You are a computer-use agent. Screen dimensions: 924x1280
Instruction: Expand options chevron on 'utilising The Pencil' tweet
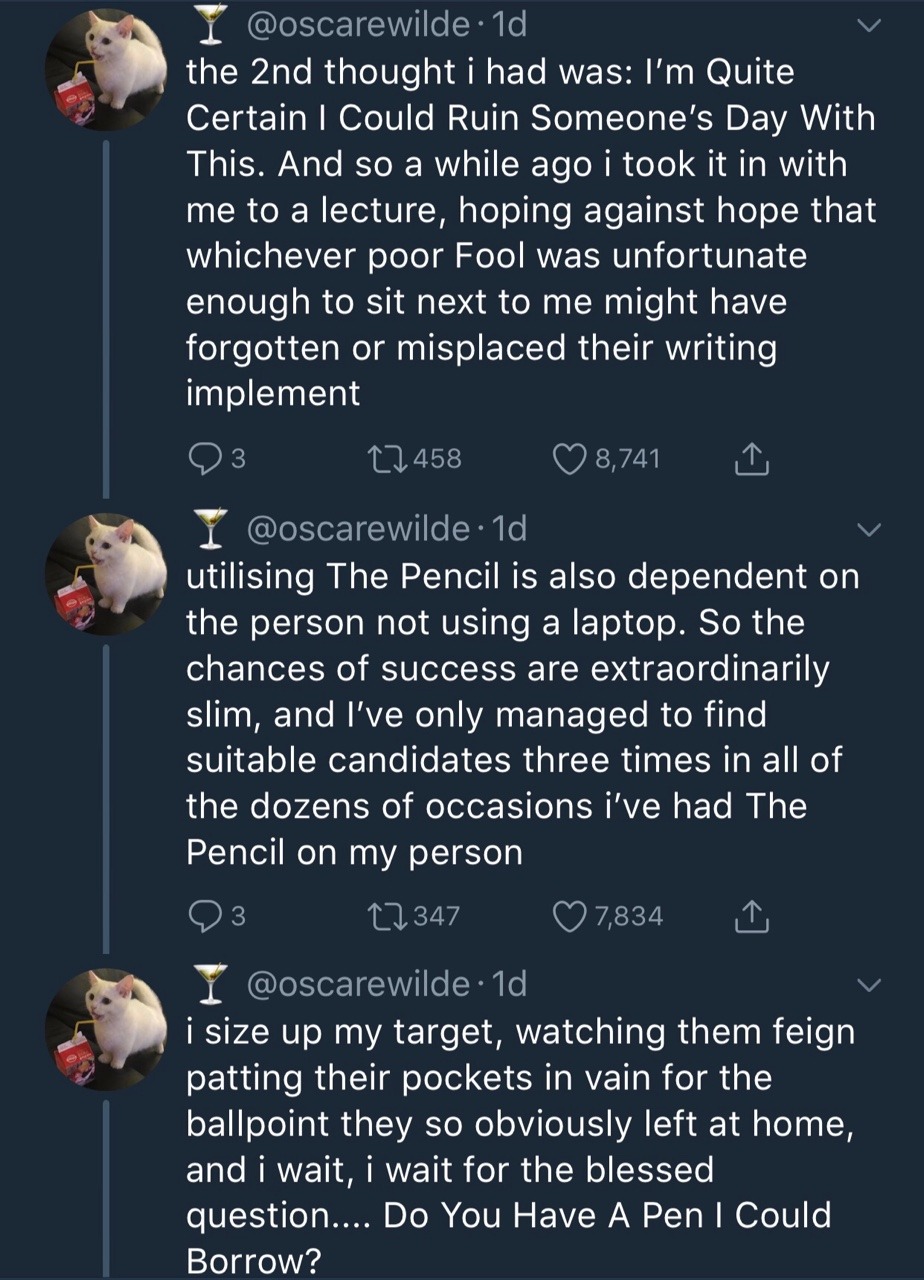[868, 529]
